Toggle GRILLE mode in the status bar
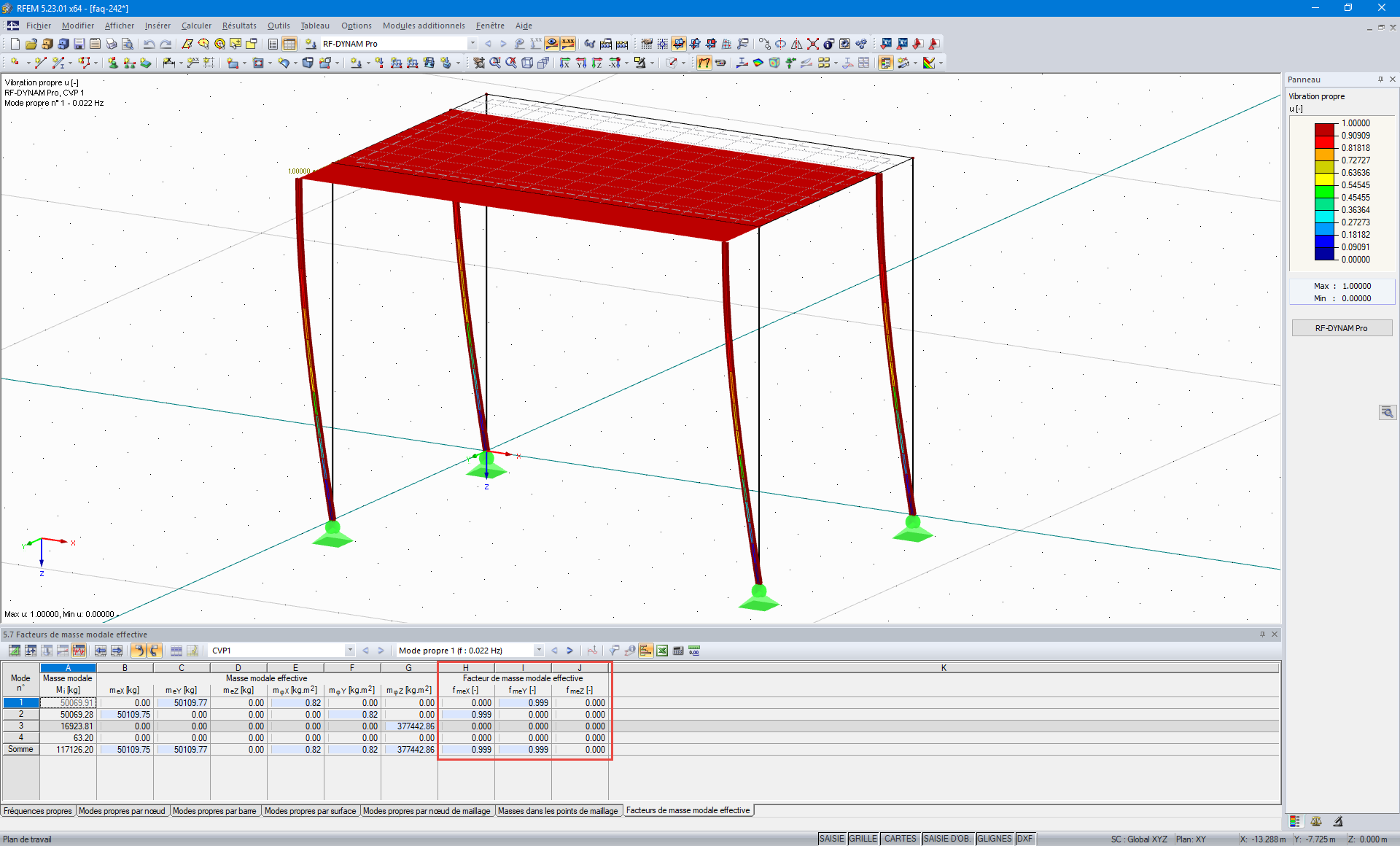The width and height of the screenshot is (1400, 846). coord(863,838)
